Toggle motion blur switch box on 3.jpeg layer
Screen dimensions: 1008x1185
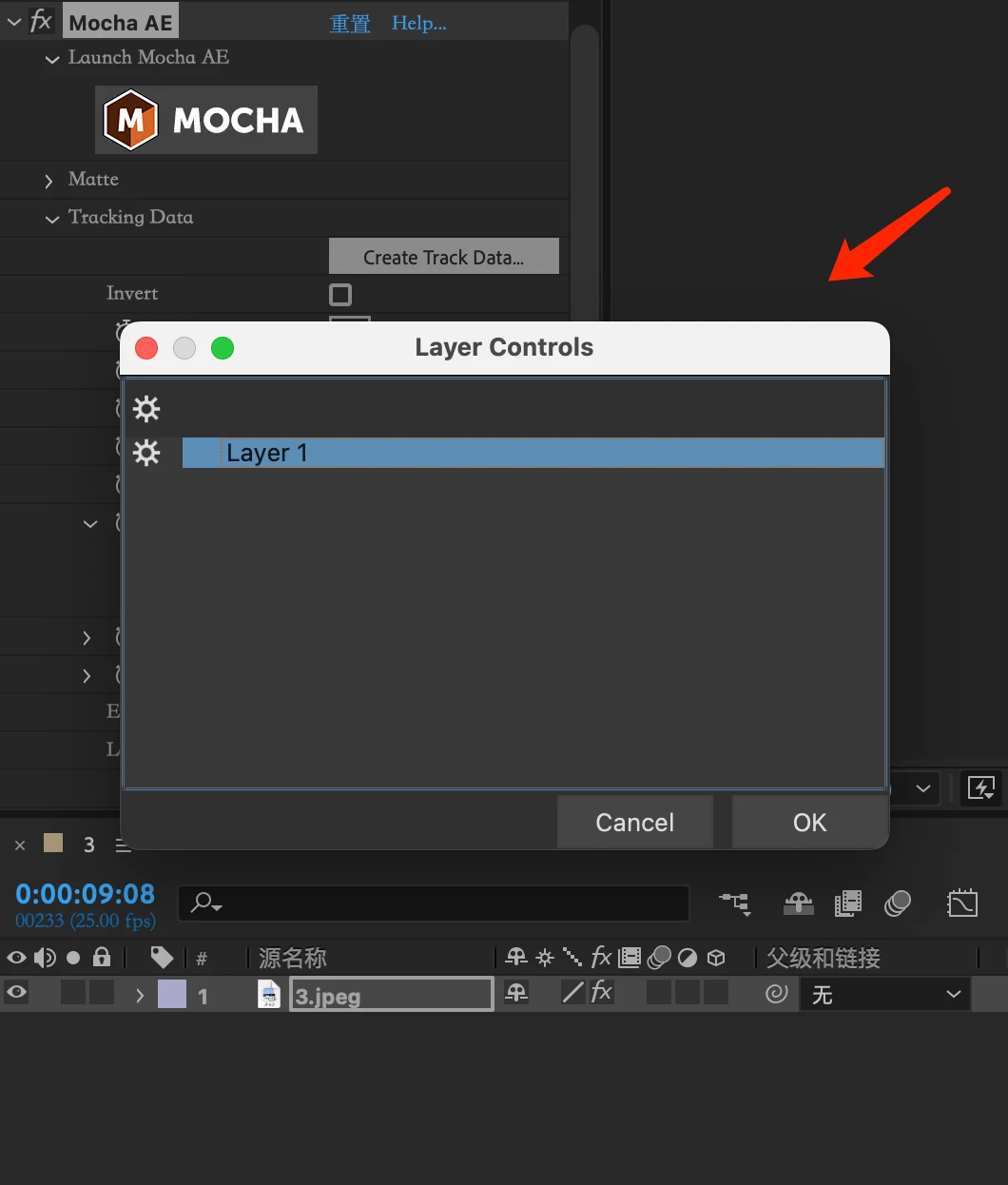[x=659, y=993]
